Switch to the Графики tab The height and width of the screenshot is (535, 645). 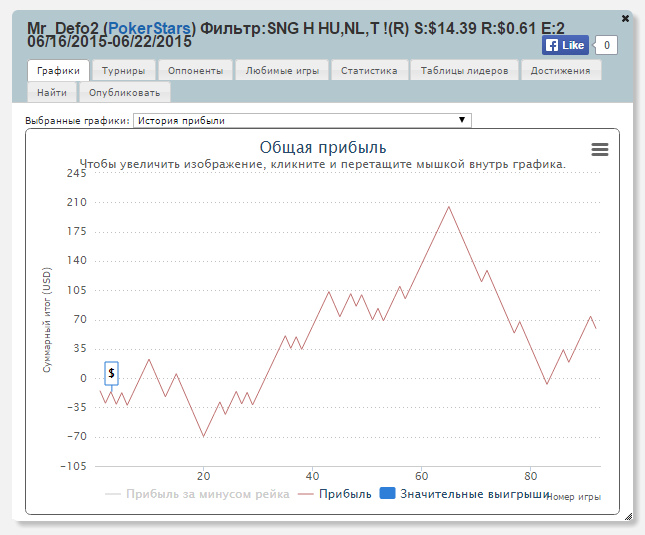pos(58,71)
